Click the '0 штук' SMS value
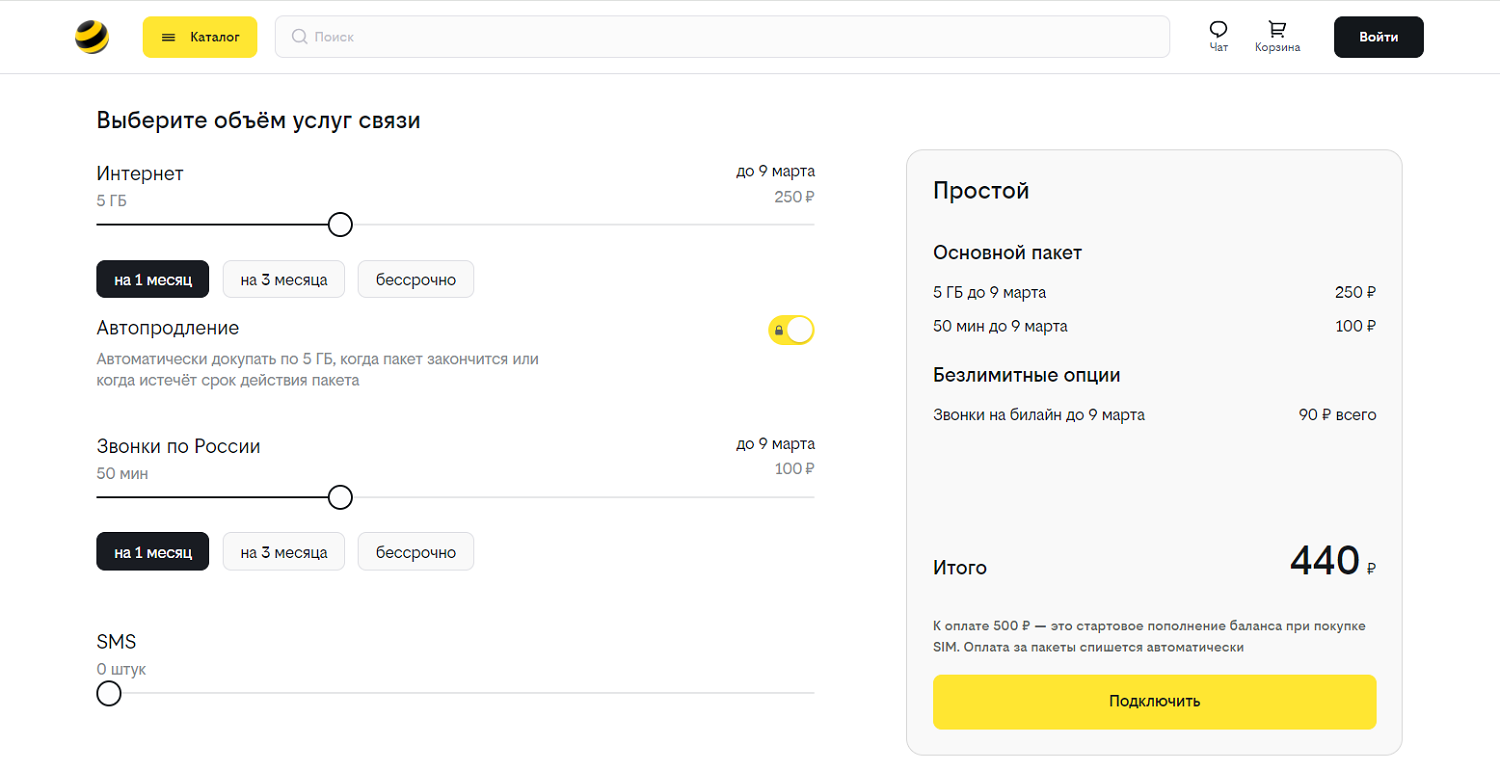The width and height of the screenshot is (1500, 771). point(121,669)
